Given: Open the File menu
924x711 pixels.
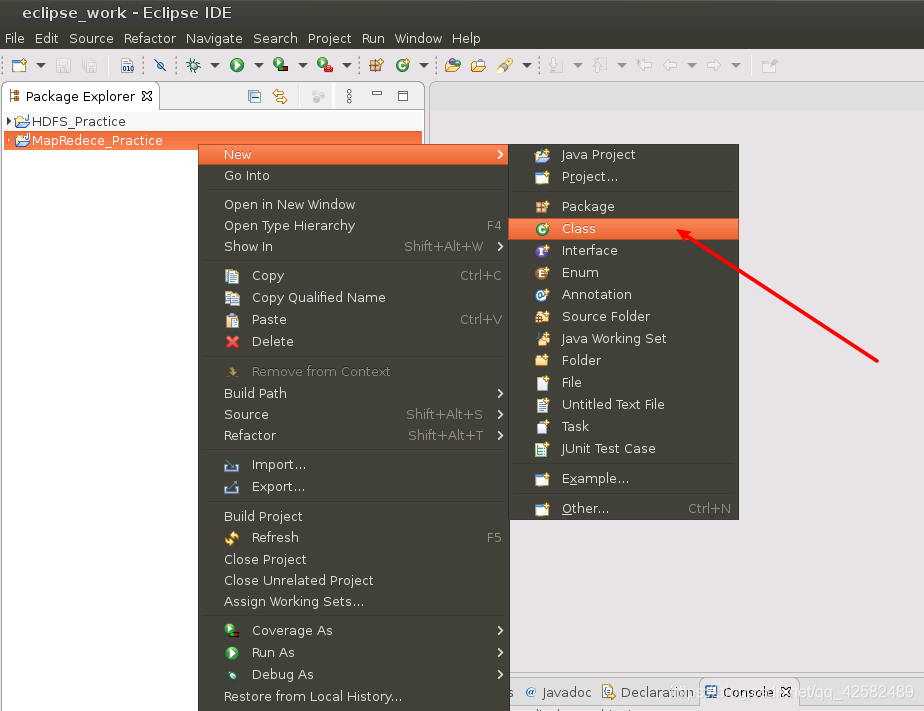Looking at the screenshot, I should [15, 38].
